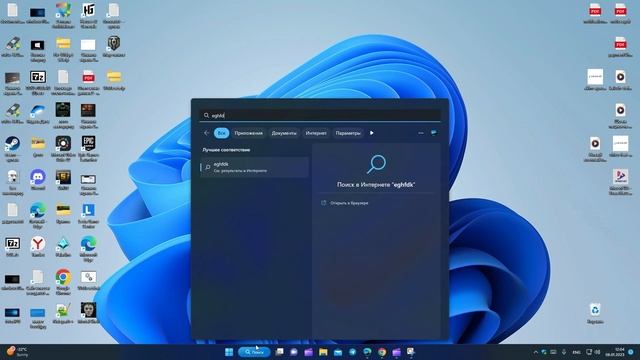Select the 'Все' search filter tab
This screenshot has height=360, width=640.
(222, 133)
